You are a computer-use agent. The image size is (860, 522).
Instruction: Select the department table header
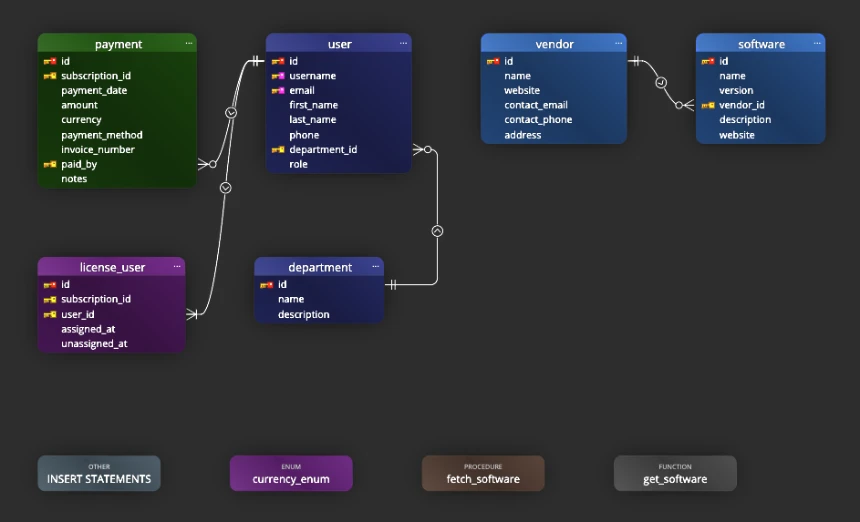click(x=319, y=266)
